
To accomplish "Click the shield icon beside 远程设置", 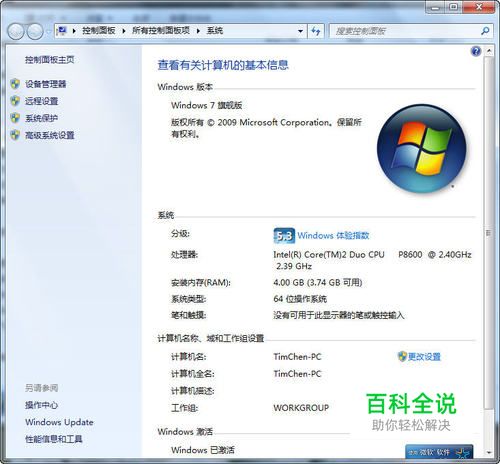I will click(x=15, y=101).
